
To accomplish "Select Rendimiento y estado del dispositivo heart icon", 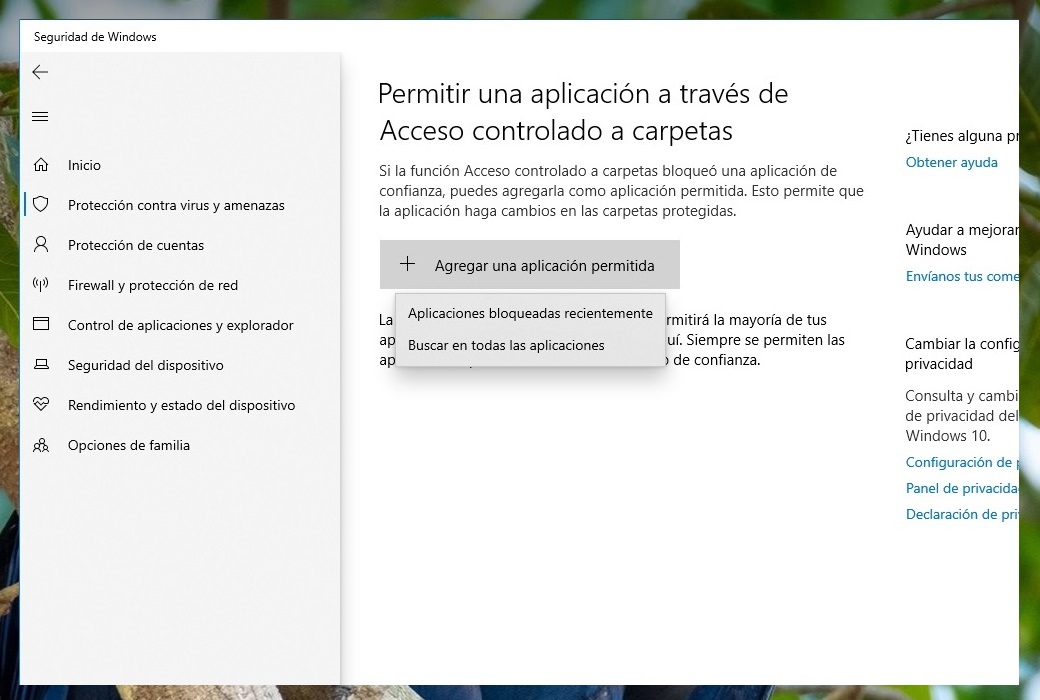I will pyautogui.click(x=40, y=405).
